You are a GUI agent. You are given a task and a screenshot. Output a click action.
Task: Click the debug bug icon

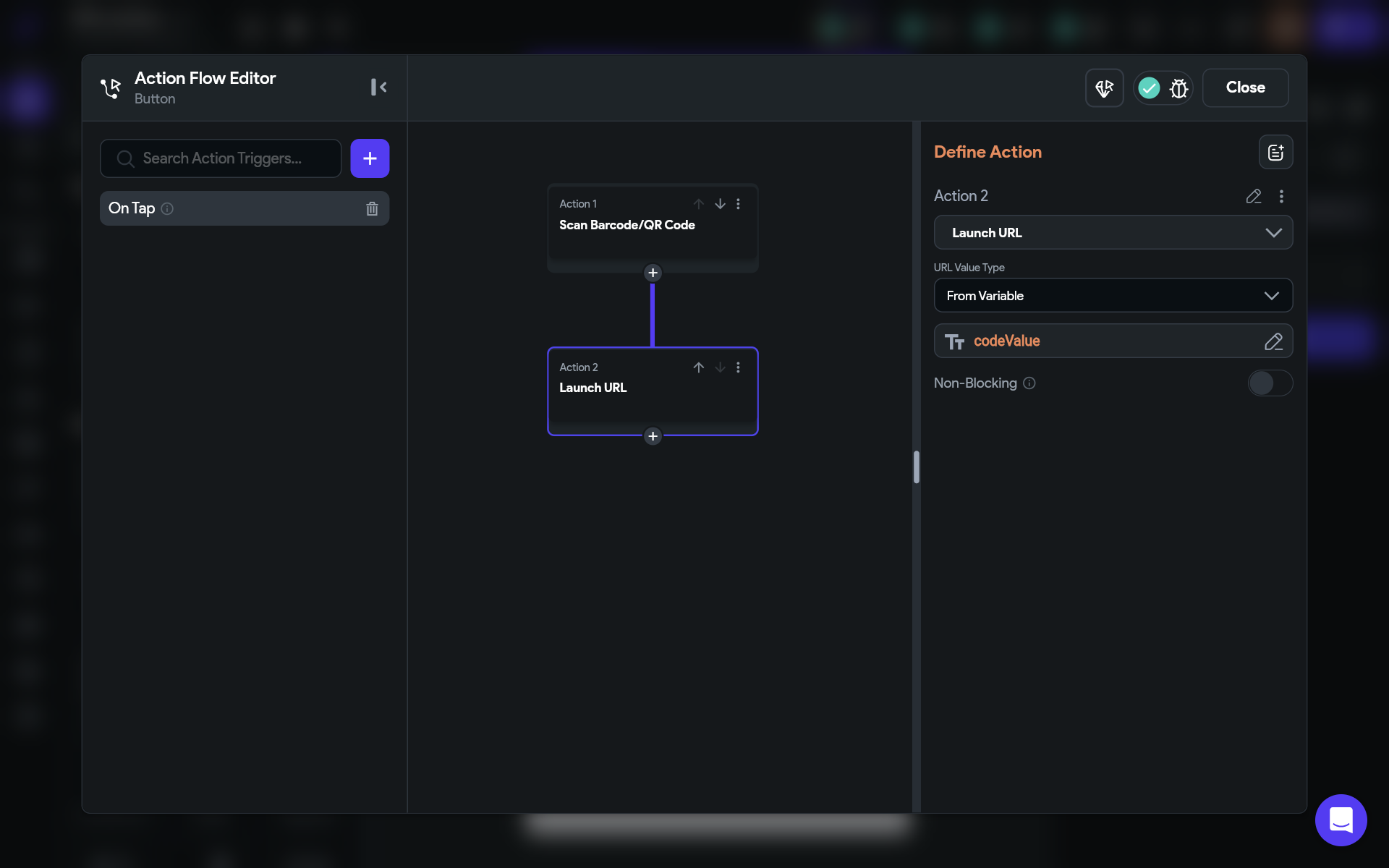click(x=1178, y=88)
